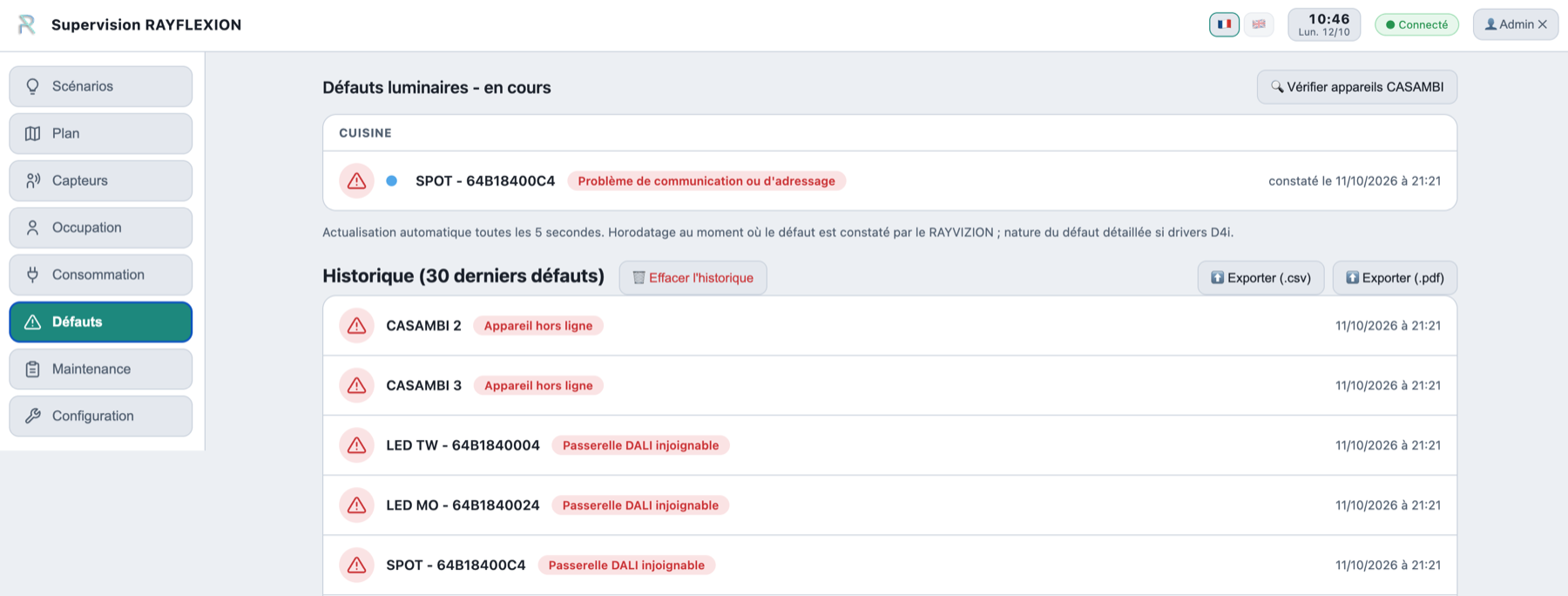Click the Occupation person icon
Image resolution: width=1568 pixels, height=596 pixels.
tap(33, 227)
